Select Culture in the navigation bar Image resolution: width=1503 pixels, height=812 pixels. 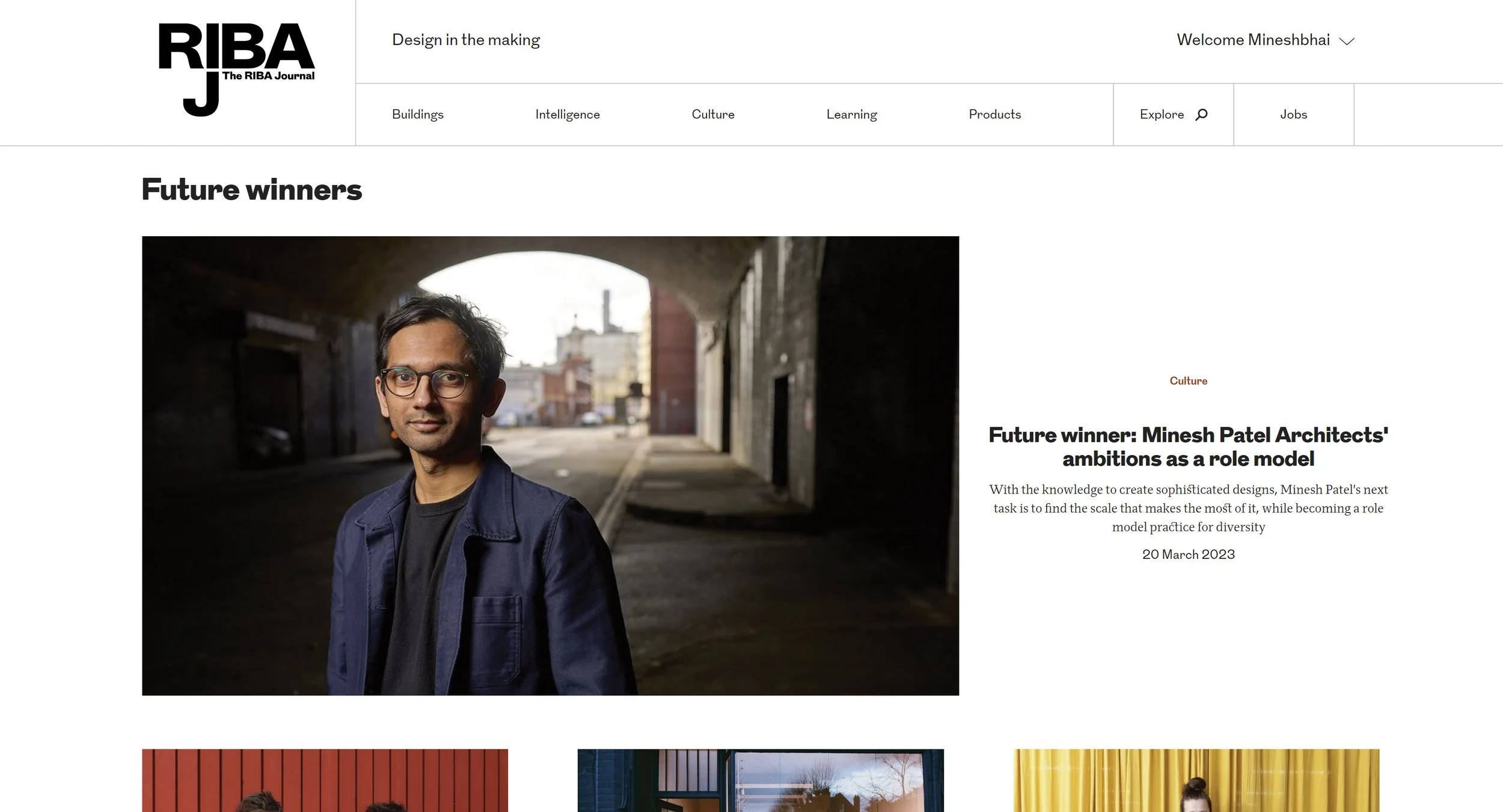coord(712,114)
